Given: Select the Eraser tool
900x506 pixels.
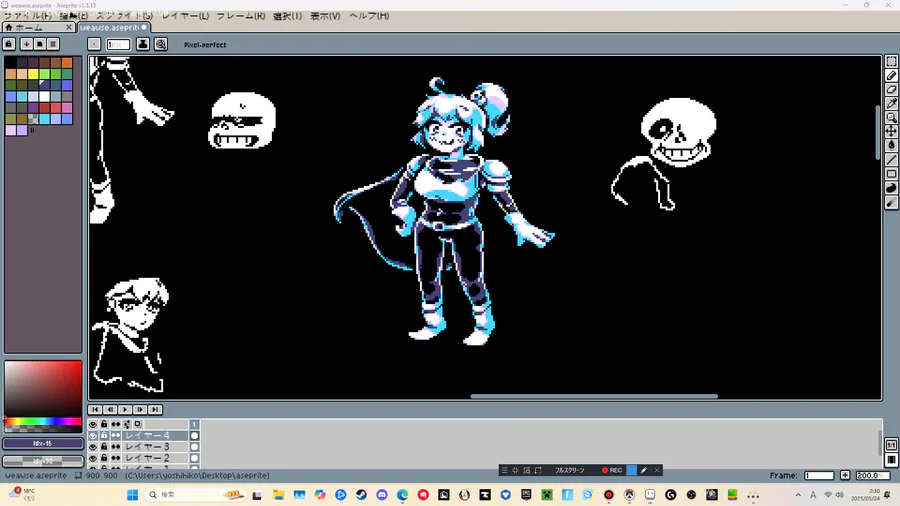Looking at the screenshot, I should click(x=891, y=89).
